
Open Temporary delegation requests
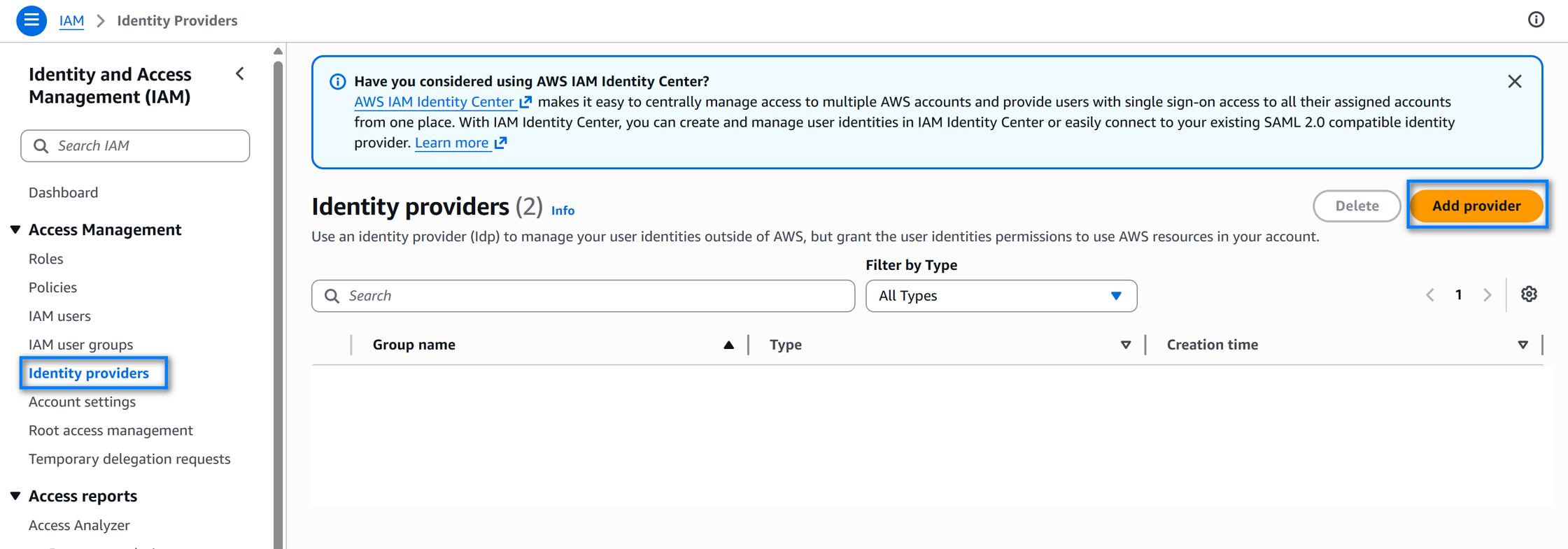point(129,459)
